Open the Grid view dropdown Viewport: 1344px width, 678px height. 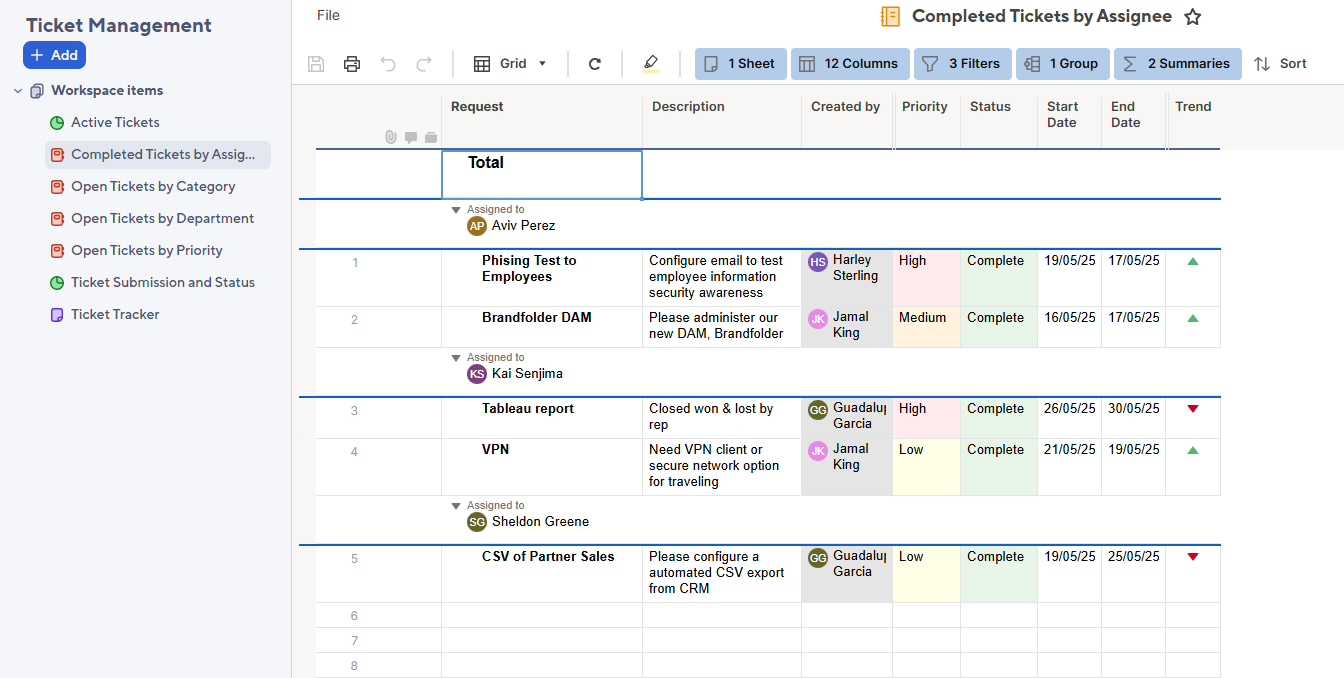point(511,64)
